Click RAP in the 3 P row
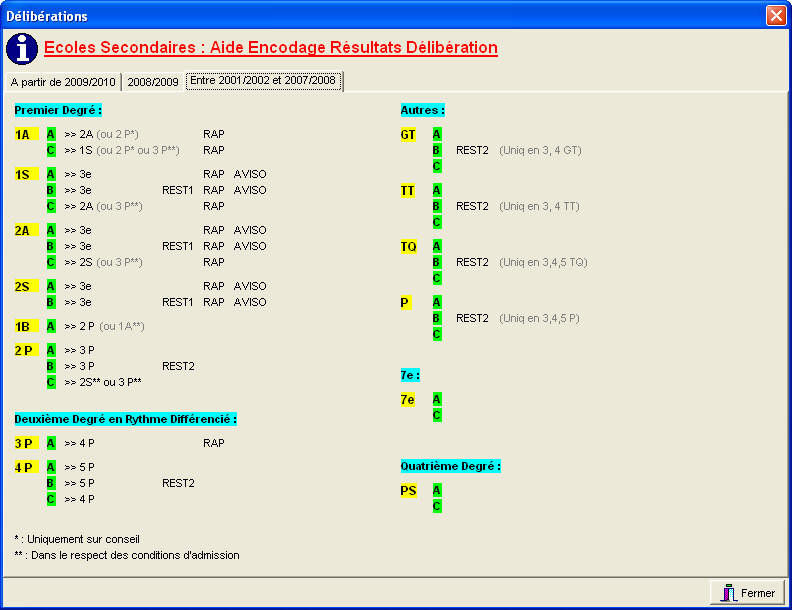This screenshot has width=792, height=610. [214, 443]
